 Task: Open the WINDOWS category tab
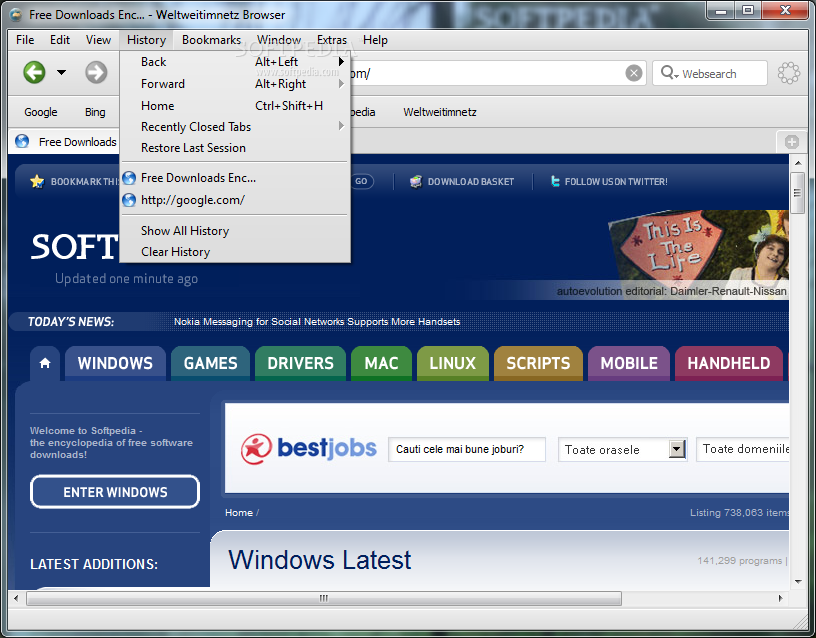tap(116, 363)
